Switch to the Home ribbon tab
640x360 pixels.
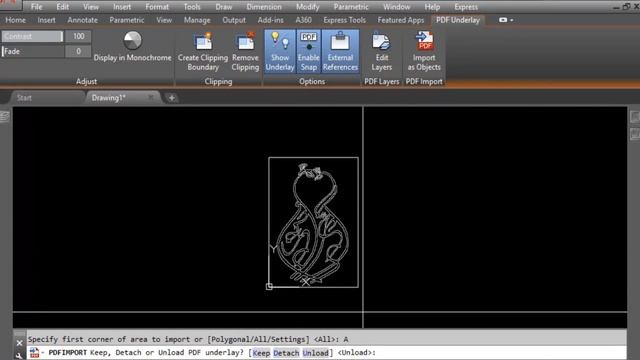(16, 20)
